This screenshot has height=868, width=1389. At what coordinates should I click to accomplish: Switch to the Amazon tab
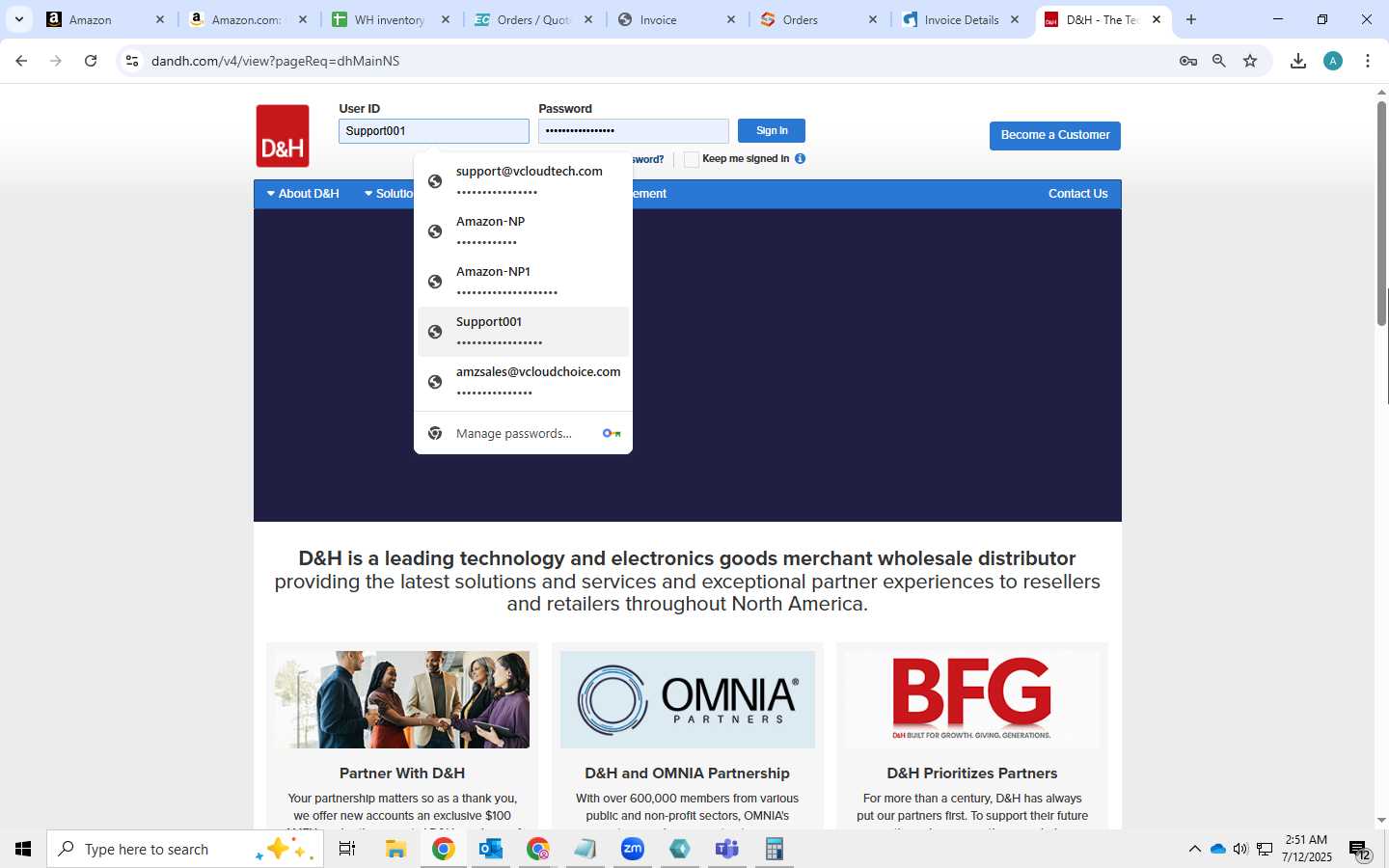point(105,19)
